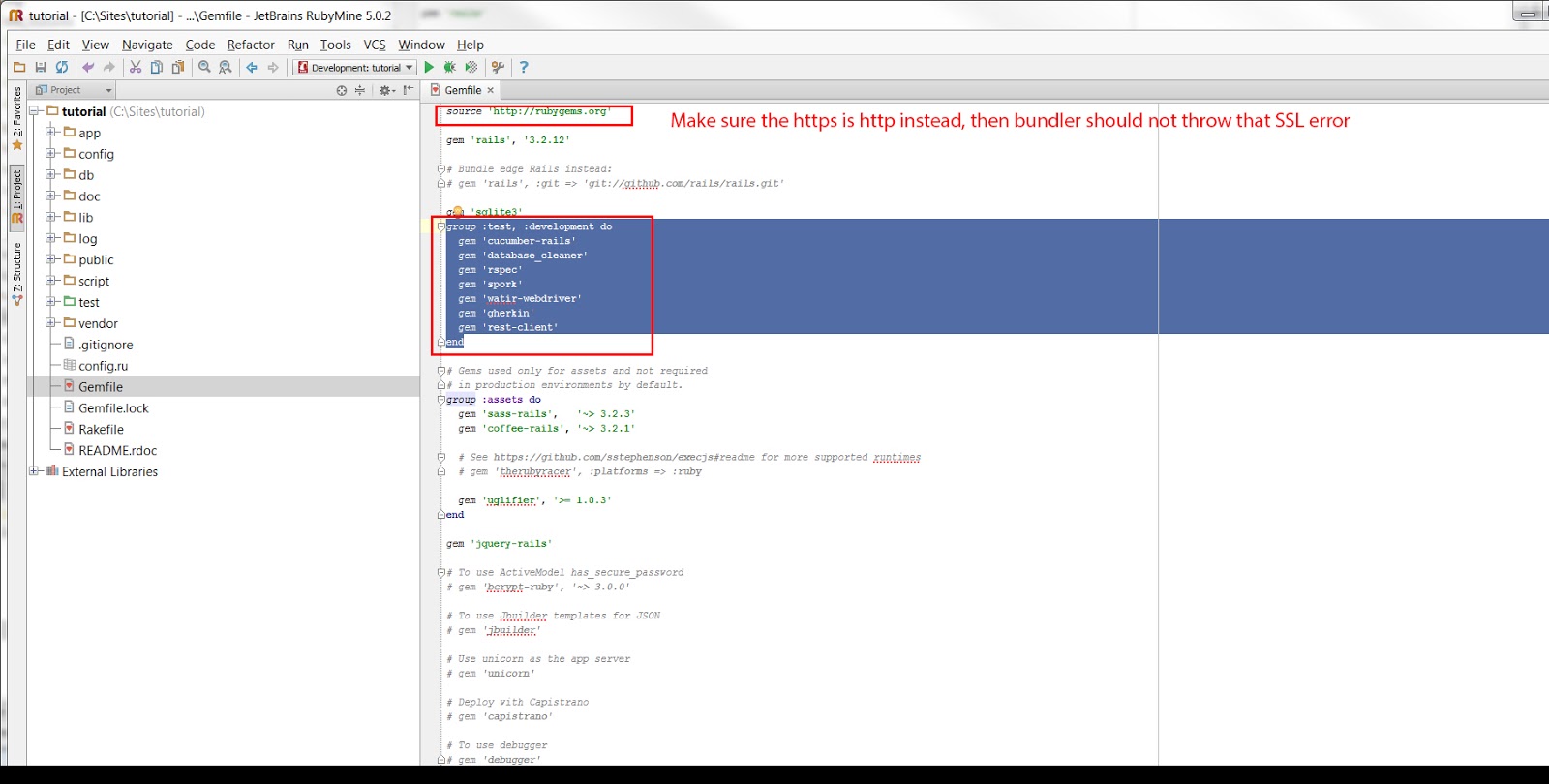Switch to the Gemfile editor tab
The width and height of the screenshot is (1549, 784).
(463, 90)
